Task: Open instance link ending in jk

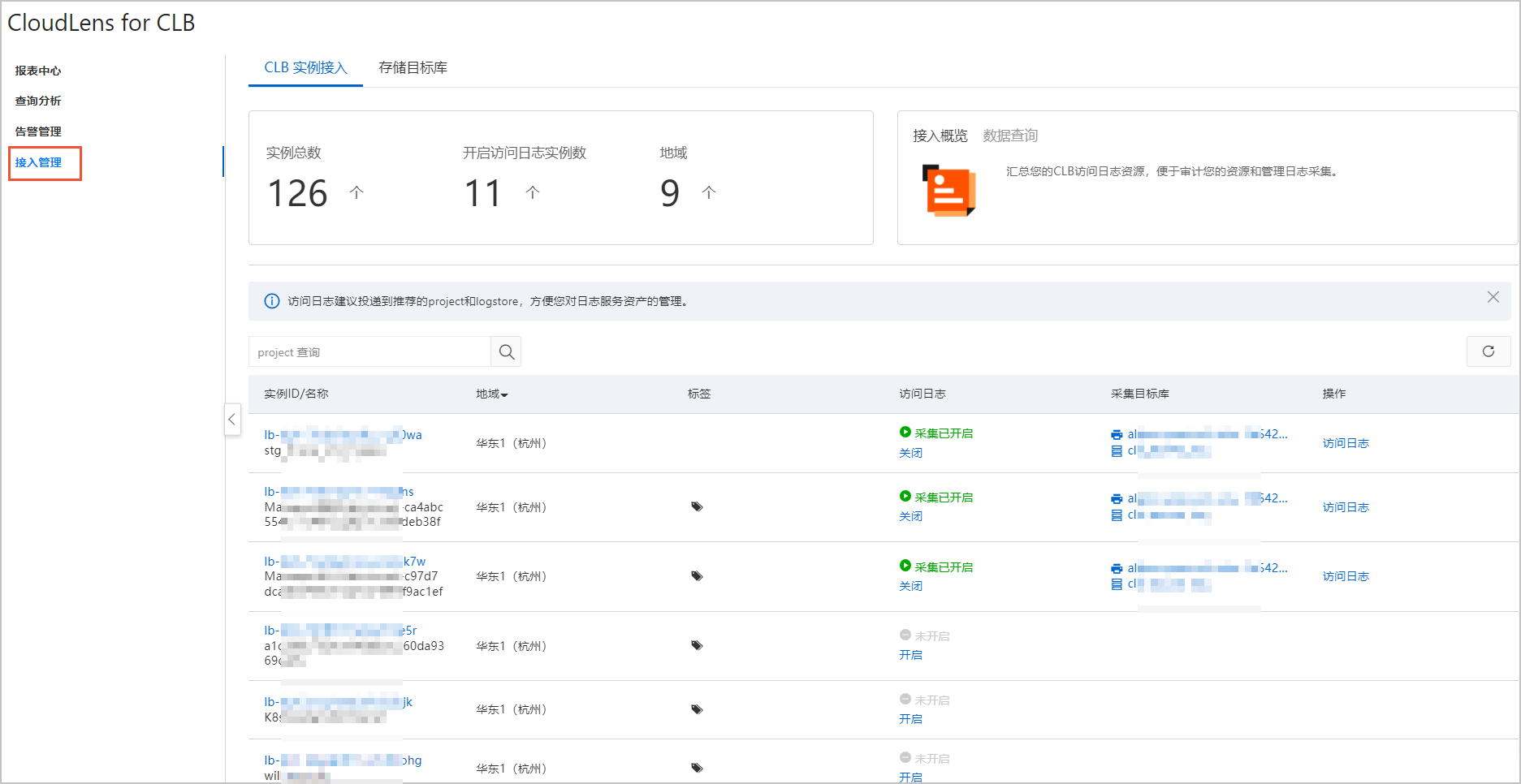Action: point(338,702)
